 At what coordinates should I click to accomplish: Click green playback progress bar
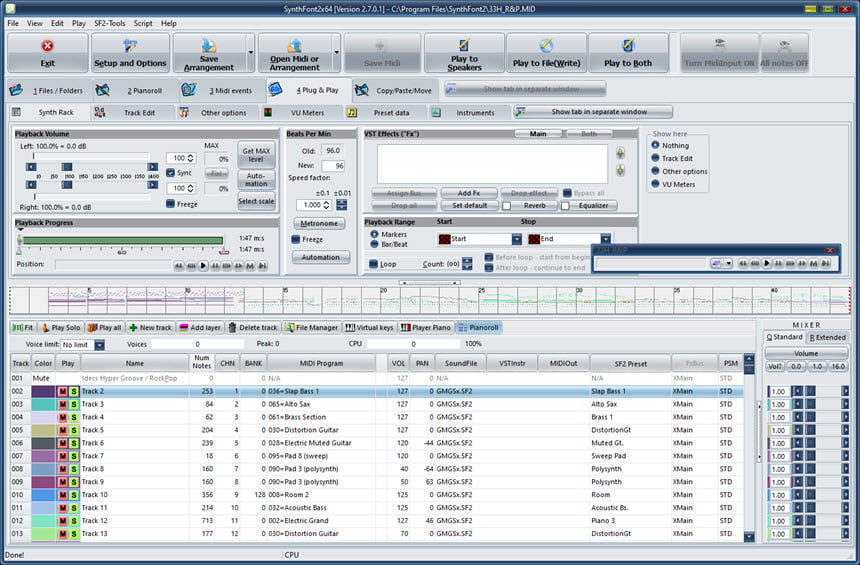[x=123, y=241]
